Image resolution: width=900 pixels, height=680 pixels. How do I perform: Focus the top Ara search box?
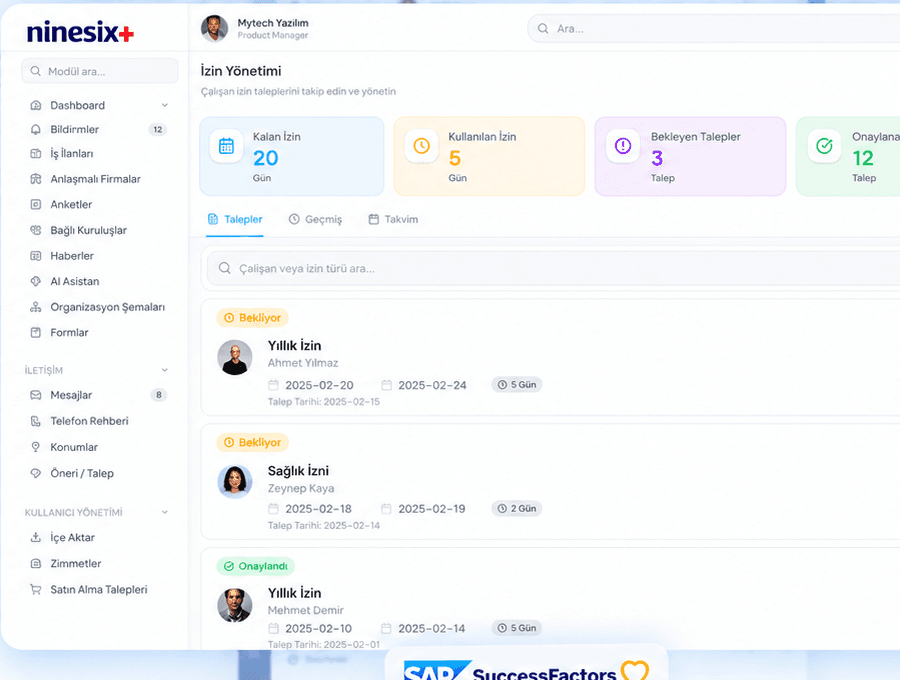[x=713, y=29]
